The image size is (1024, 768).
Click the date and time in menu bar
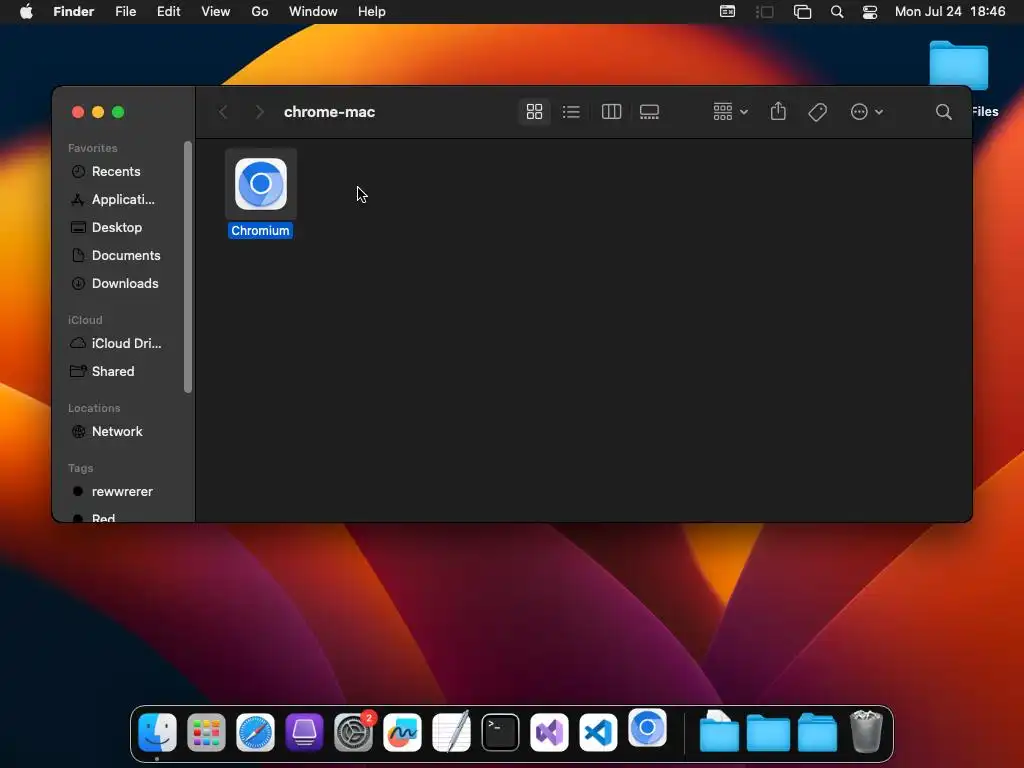pos(950,11)
